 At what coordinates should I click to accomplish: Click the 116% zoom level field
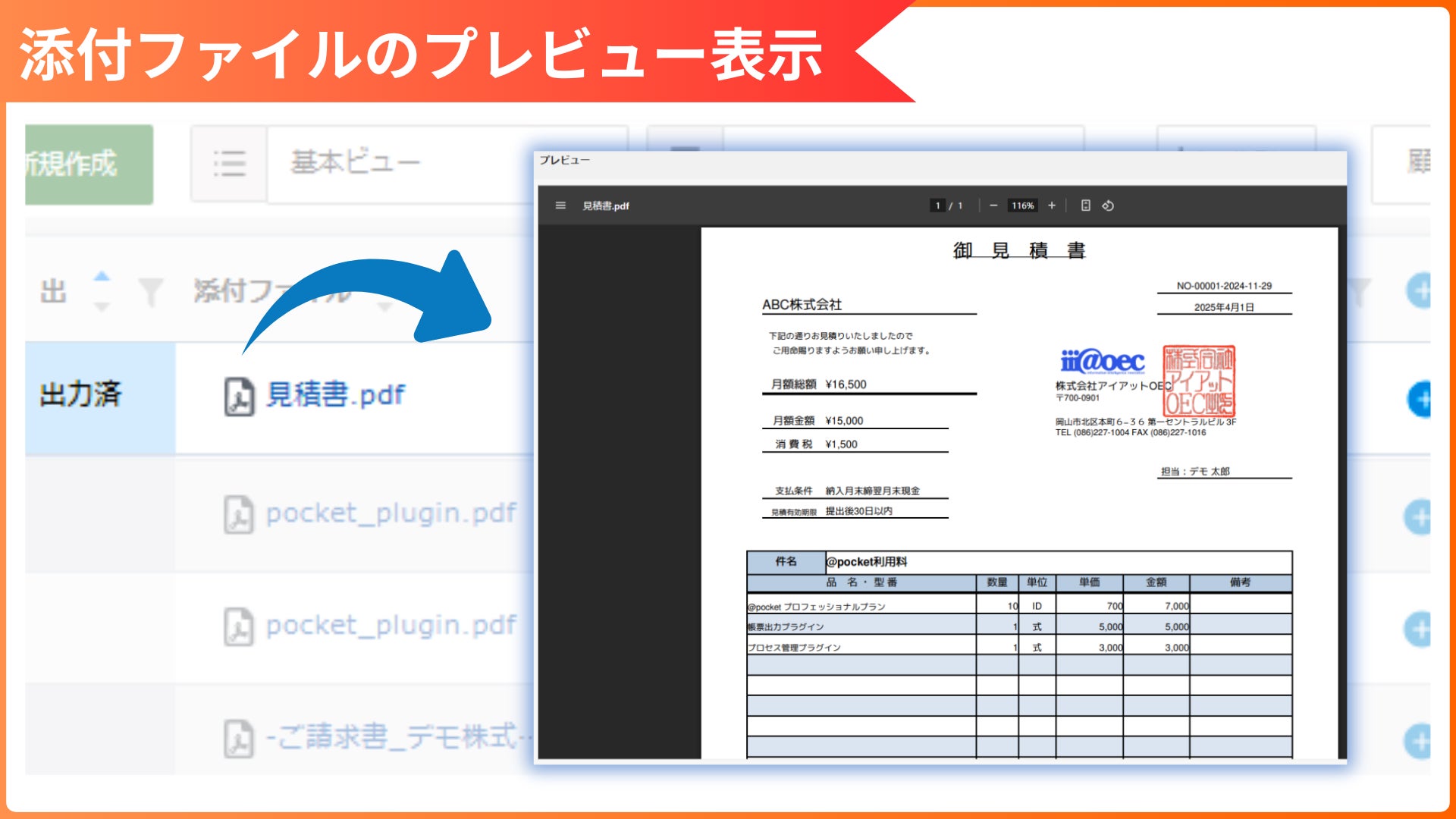1022,206
